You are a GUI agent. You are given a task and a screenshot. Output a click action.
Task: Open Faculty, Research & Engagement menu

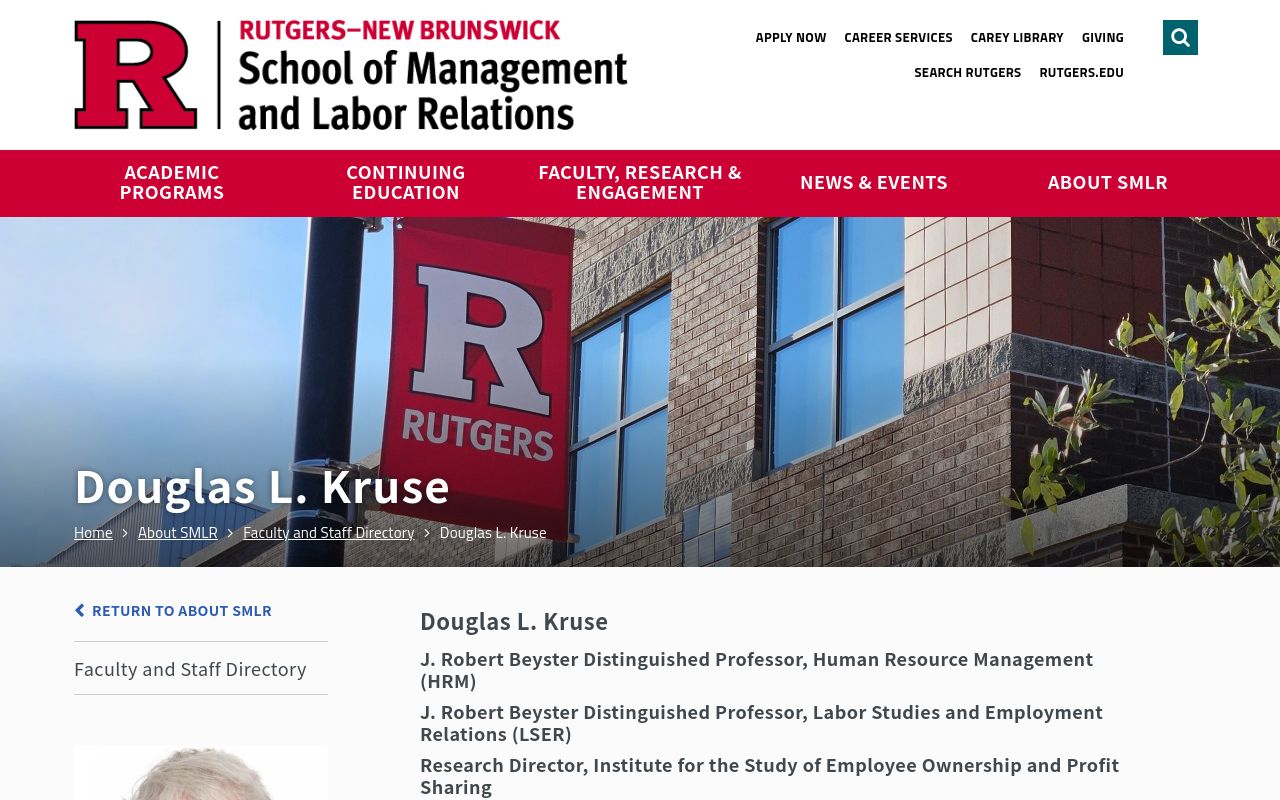pos(640,183)
